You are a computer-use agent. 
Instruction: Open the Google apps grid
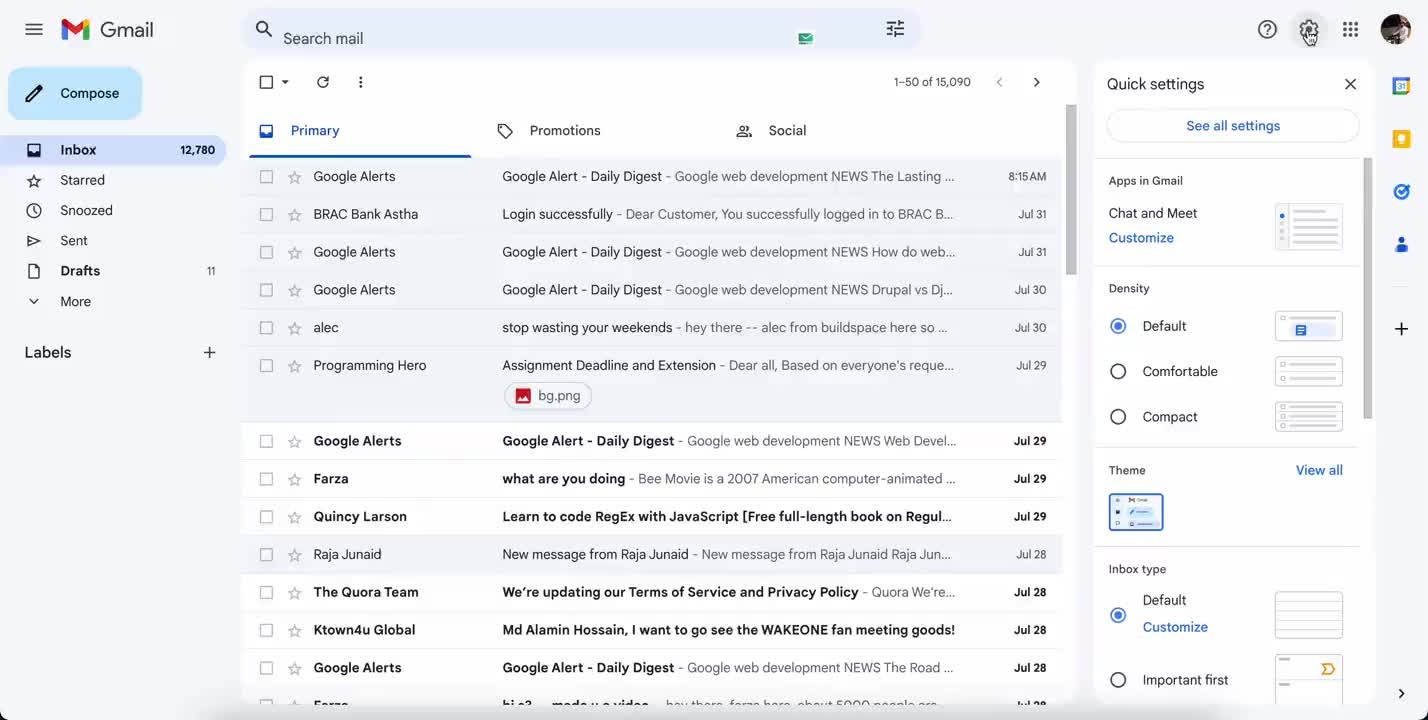1350,29
